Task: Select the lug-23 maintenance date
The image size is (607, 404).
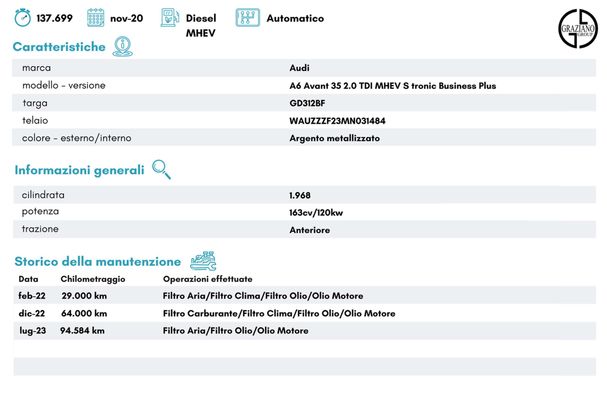Action: 33,330
